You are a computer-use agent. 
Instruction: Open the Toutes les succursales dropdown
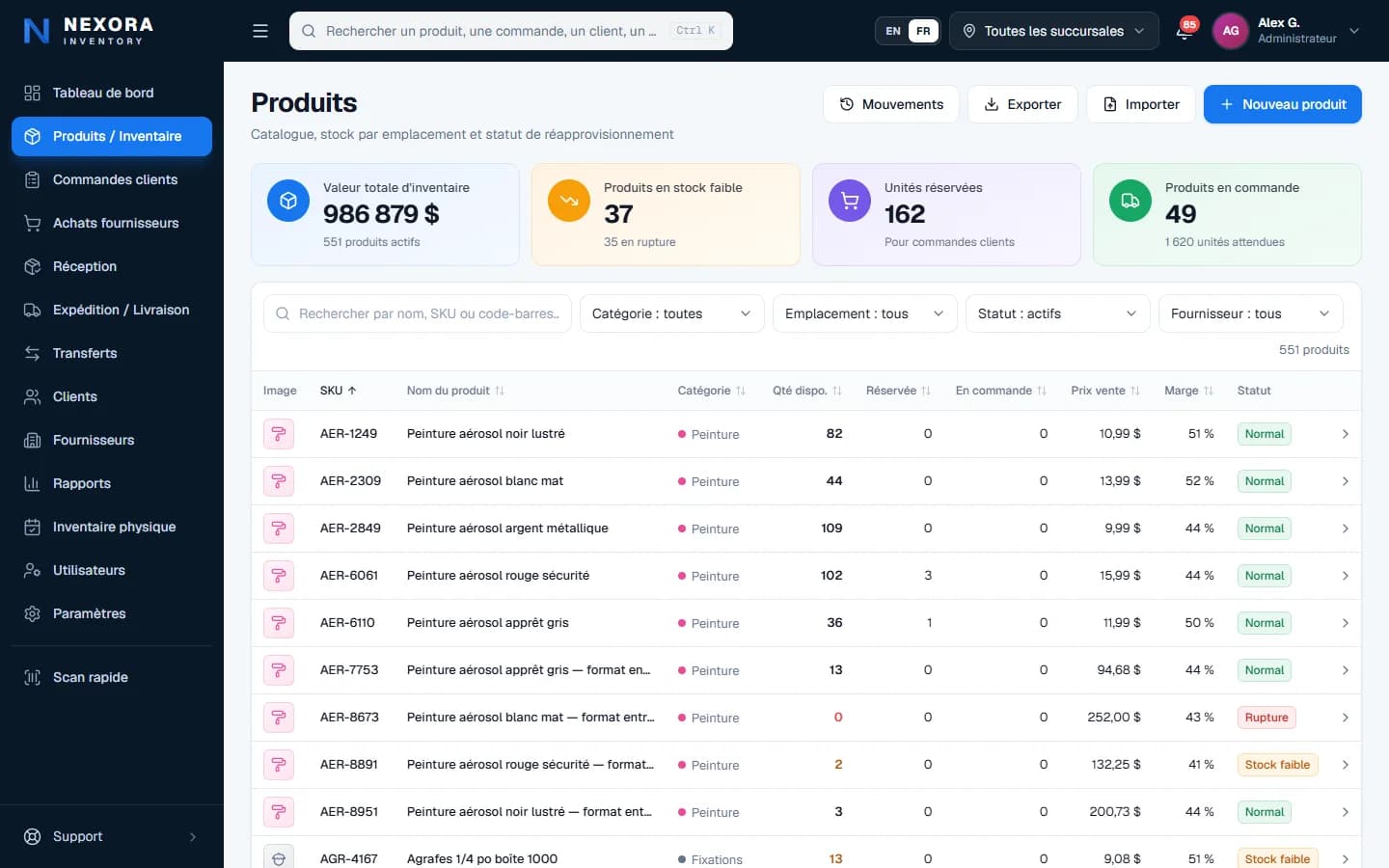[1053, 31]
